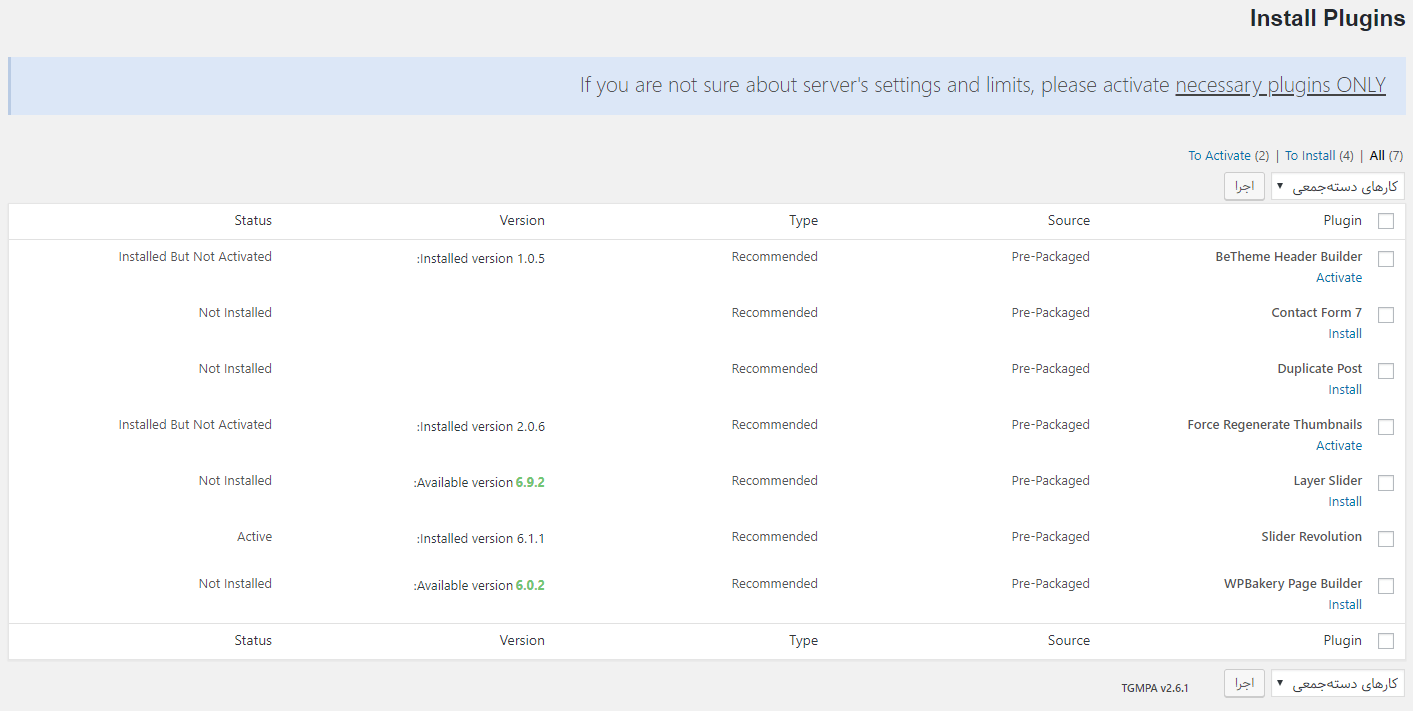Click the Version column header at top
Viewport: 1413px width, 711px height.
522,221
